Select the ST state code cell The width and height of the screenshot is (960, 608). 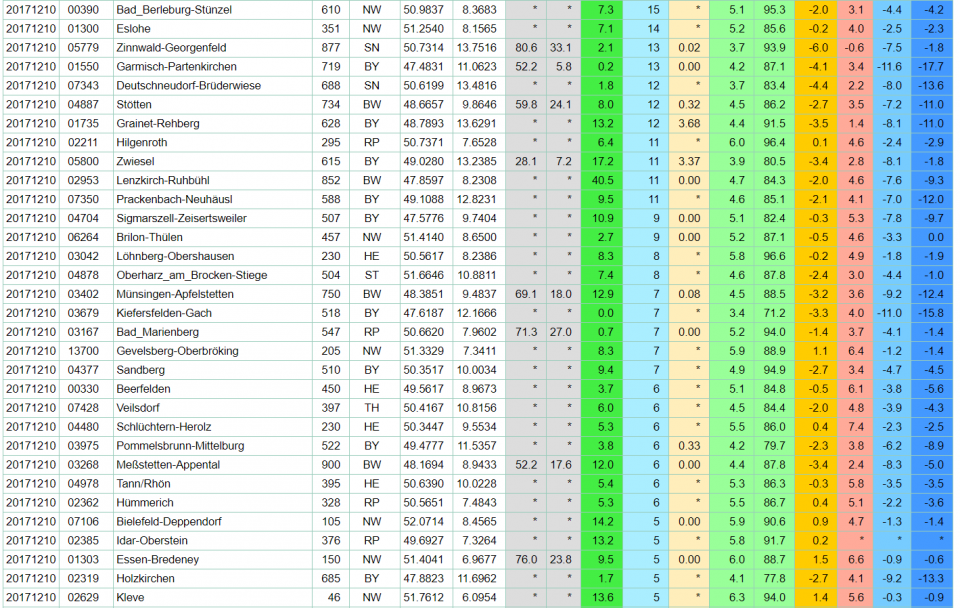coord(371,275)
